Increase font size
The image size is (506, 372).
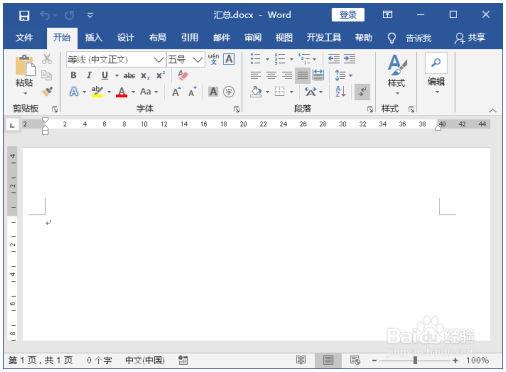[176, 92]
